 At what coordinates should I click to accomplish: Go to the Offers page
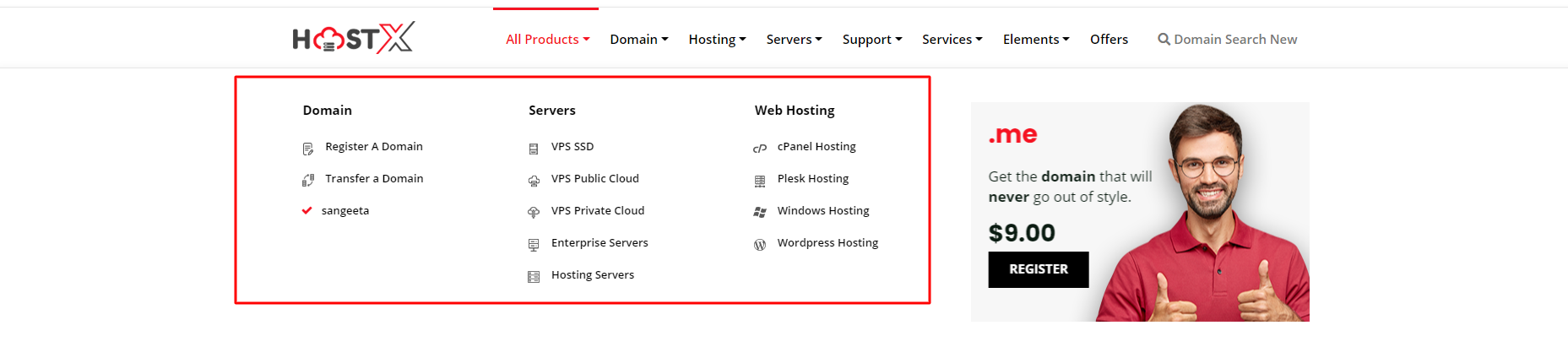click(1109, 39)
